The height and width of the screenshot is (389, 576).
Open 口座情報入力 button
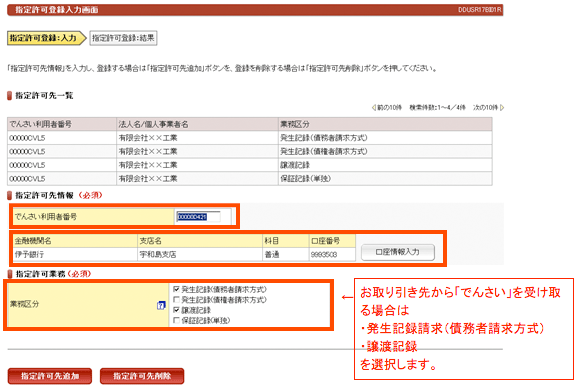pyautogui.click(x=398, y=252)
